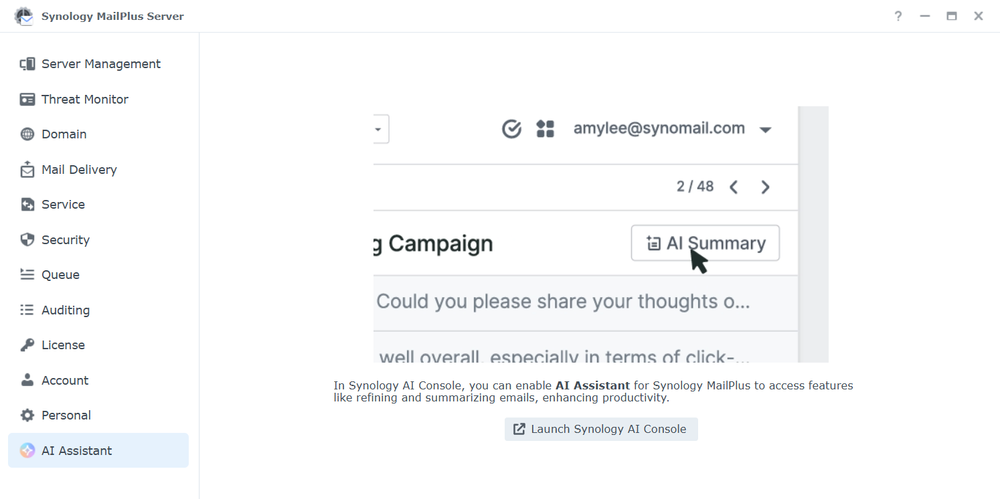Click the apps grid icon in preview
This screenshot has height=499, width=1000.
[x=545, y=129]
